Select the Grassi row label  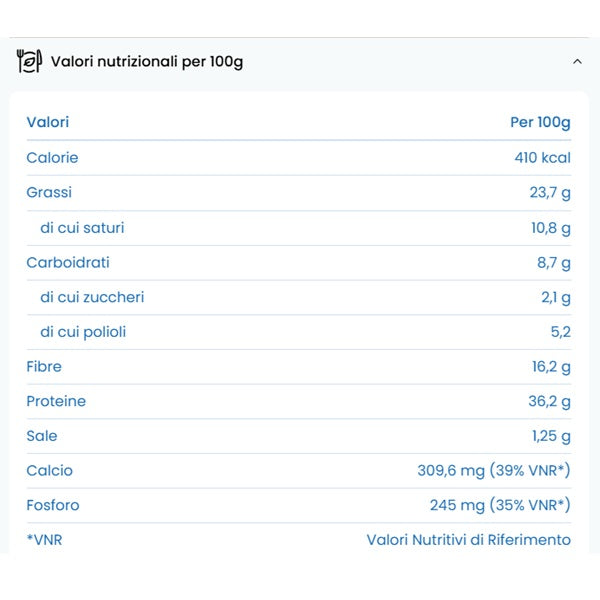(49, 192)
